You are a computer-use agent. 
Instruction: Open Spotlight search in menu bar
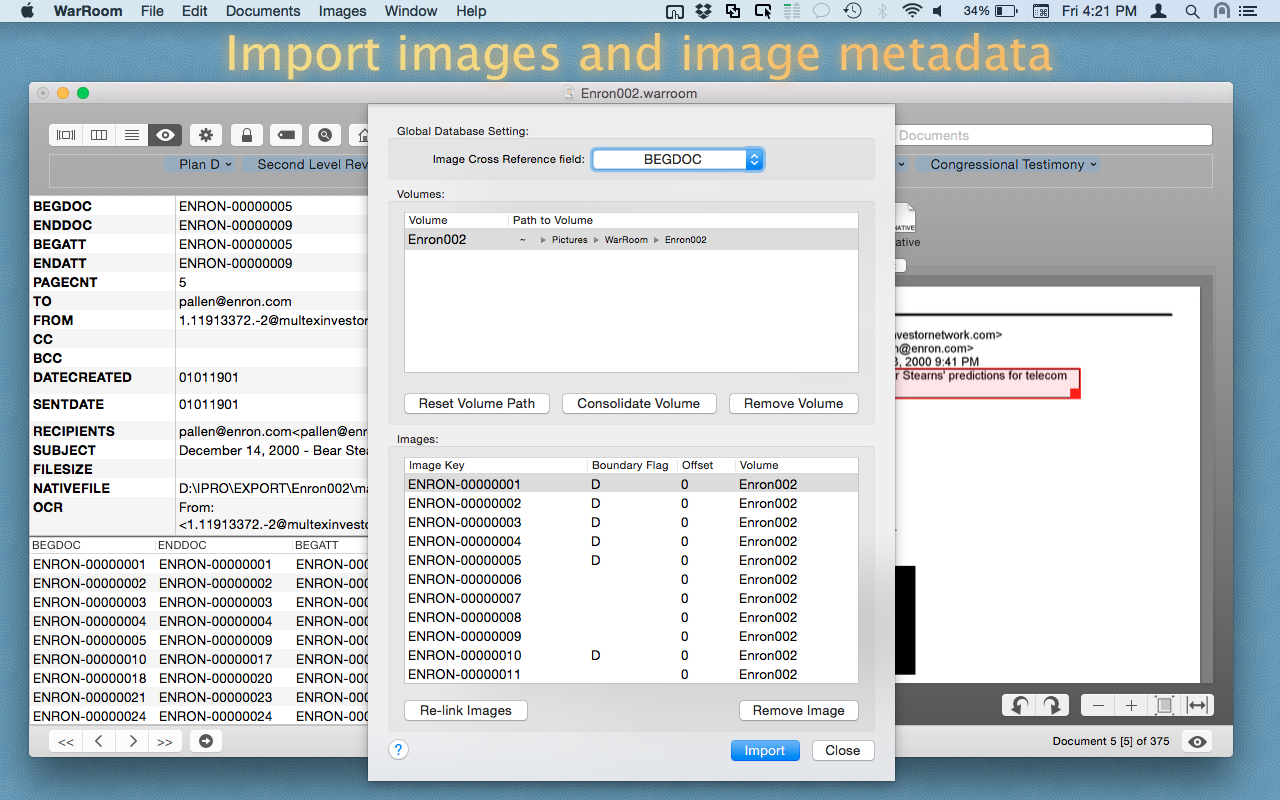coord(1191,11)
